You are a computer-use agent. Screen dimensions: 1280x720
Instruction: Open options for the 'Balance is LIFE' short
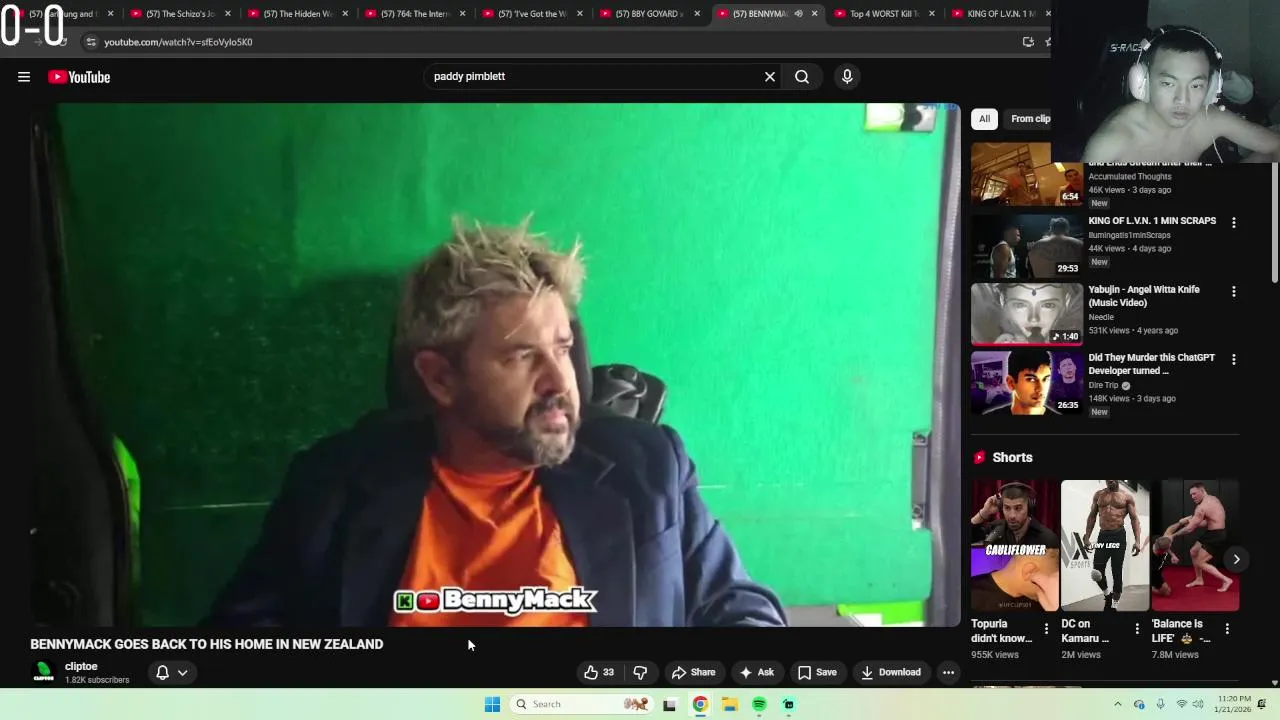pos(1227,629)
